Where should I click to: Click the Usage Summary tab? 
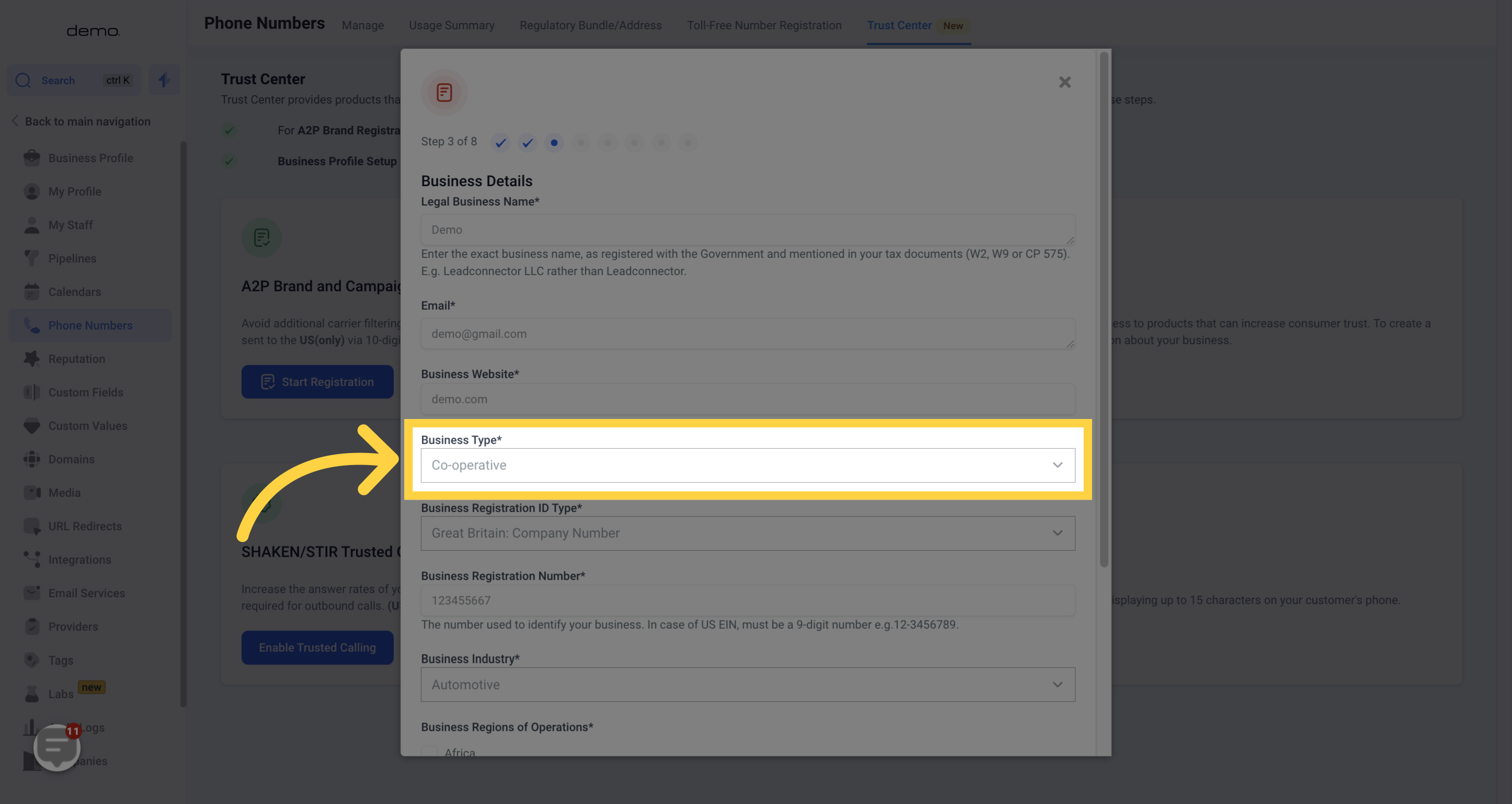[x=451, y=25]
